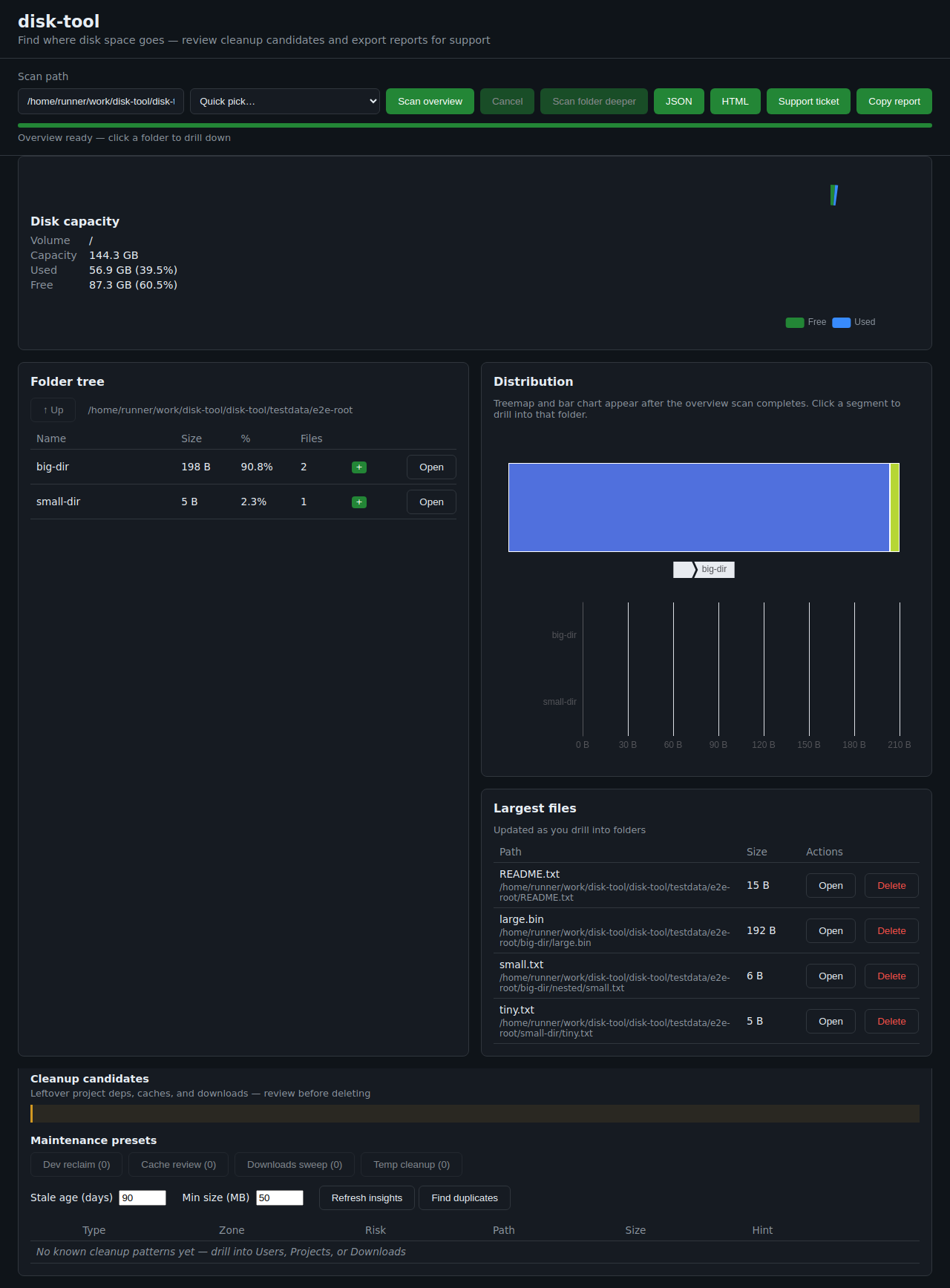Open the big-dir folder in the tree
Image resolution: width=950 pixels, height=1288 pixels.
click(x=431, y=467)
